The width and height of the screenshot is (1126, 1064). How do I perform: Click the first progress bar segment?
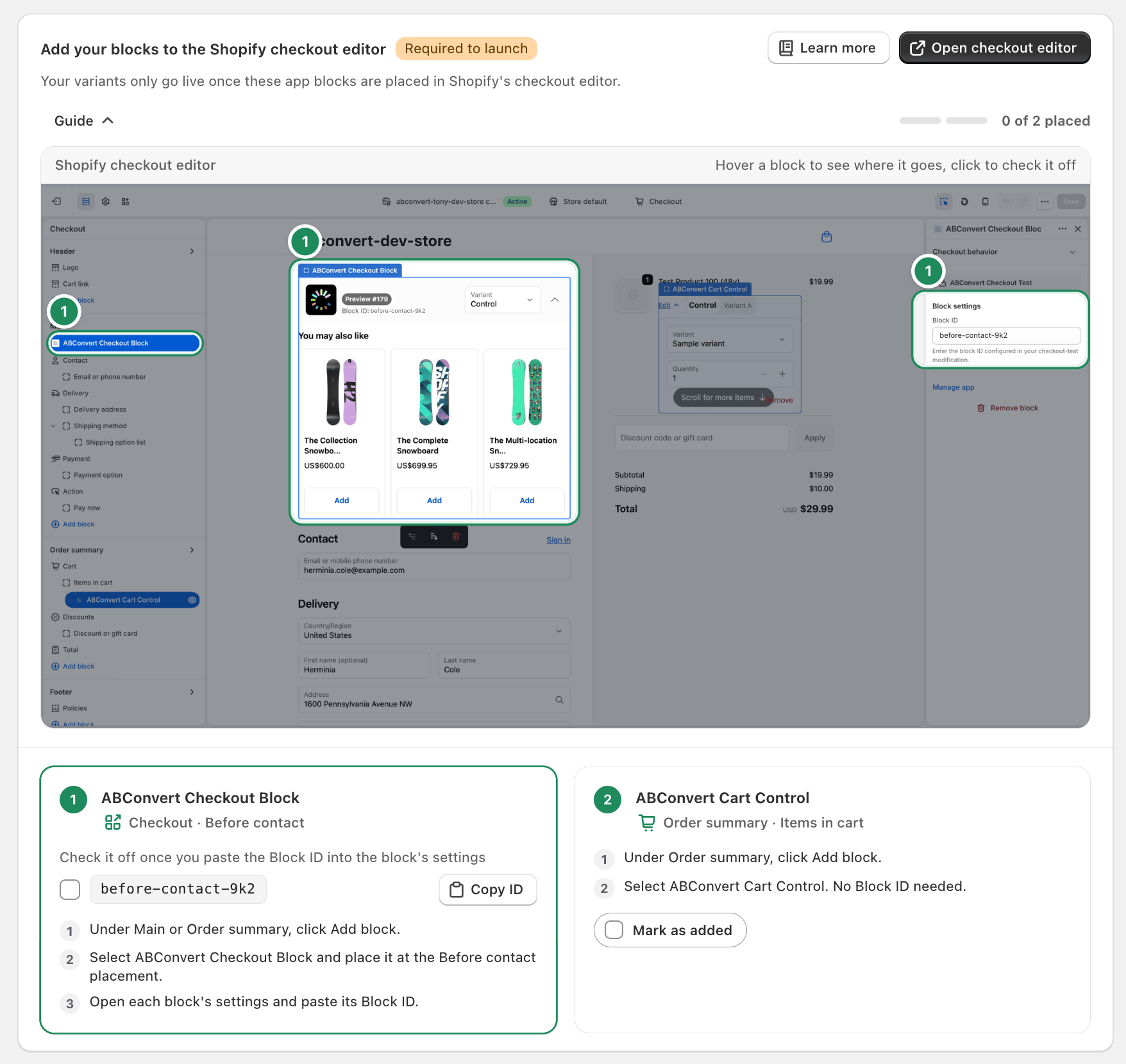[920, 121]
